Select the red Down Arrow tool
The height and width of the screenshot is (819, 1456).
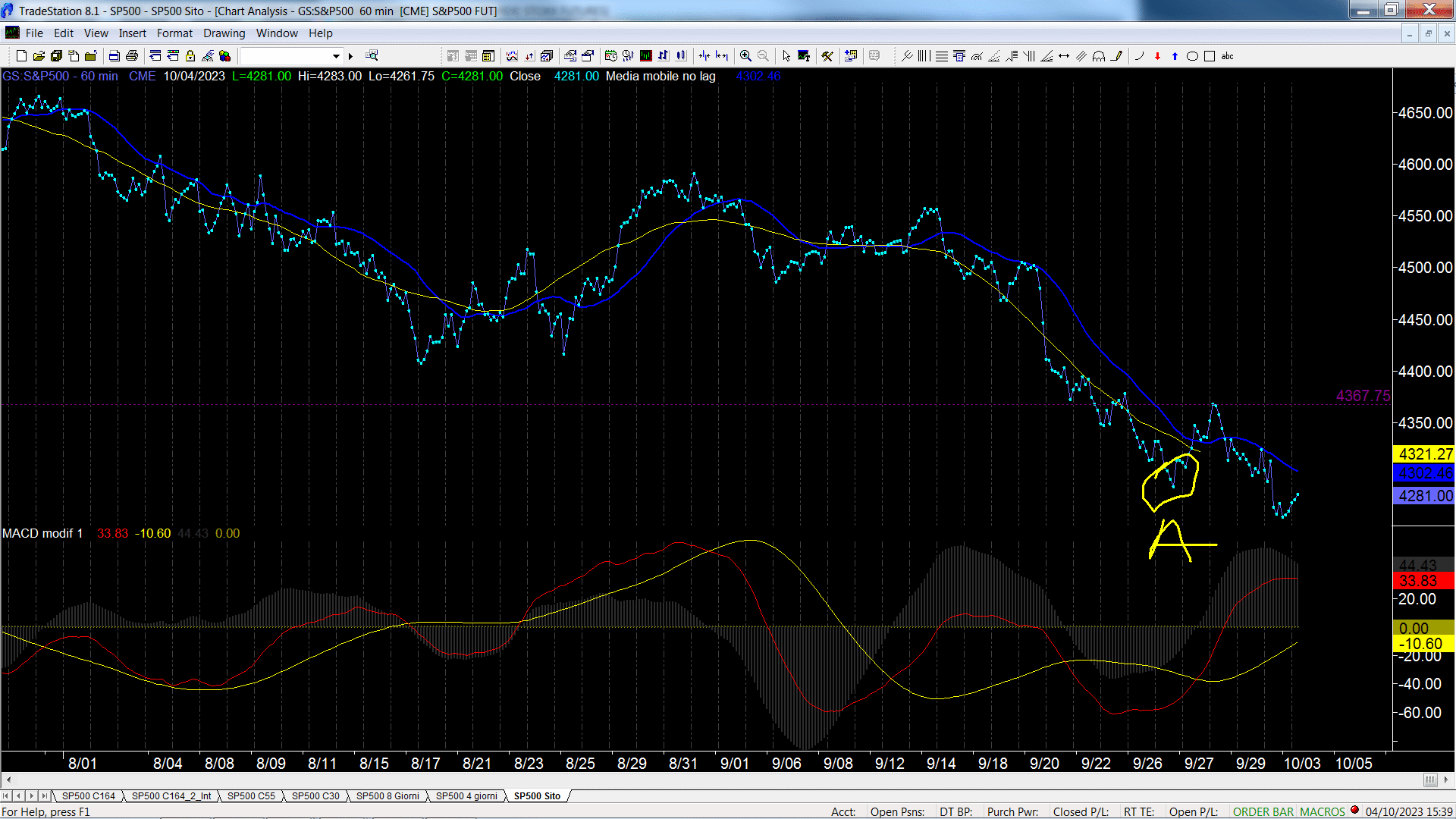pyautogui.click(x=1157, y=56)
